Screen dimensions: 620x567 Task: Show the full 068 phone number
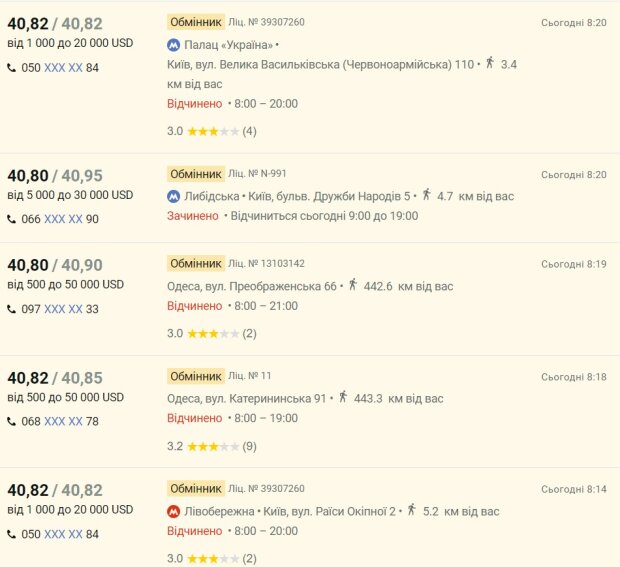point(63,421)
